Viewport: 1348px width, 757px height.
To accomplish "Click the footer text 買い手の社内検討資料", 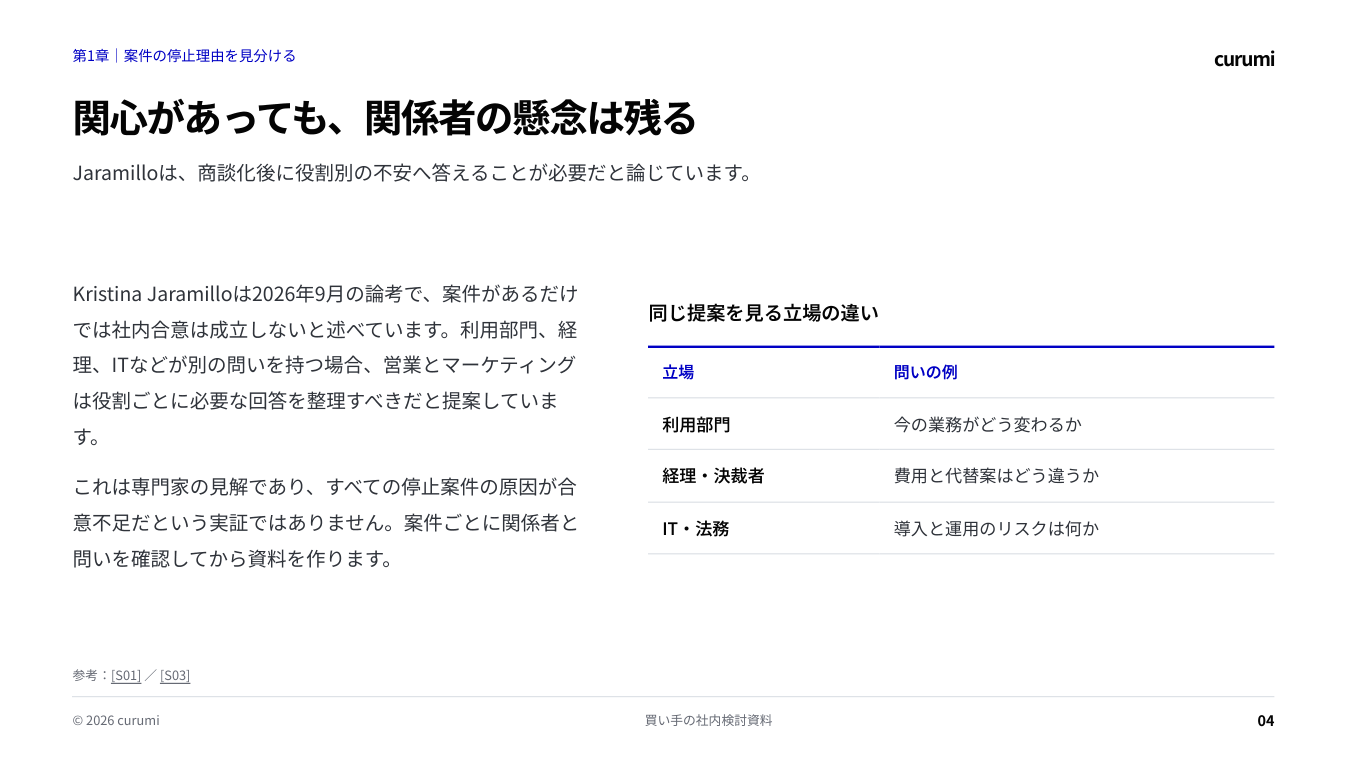I will point(709,720).
